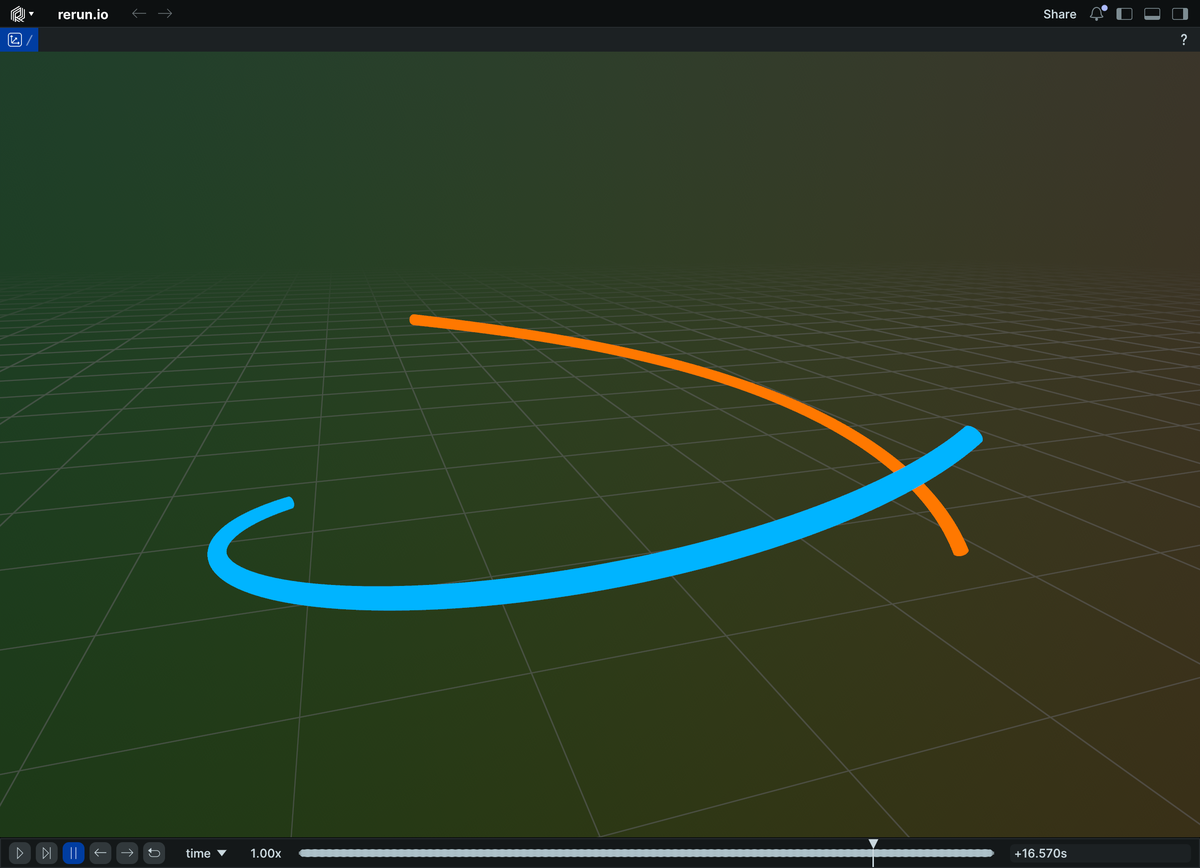Click the Share button
The image size is (1200, 868).
tap(1059, 14)
